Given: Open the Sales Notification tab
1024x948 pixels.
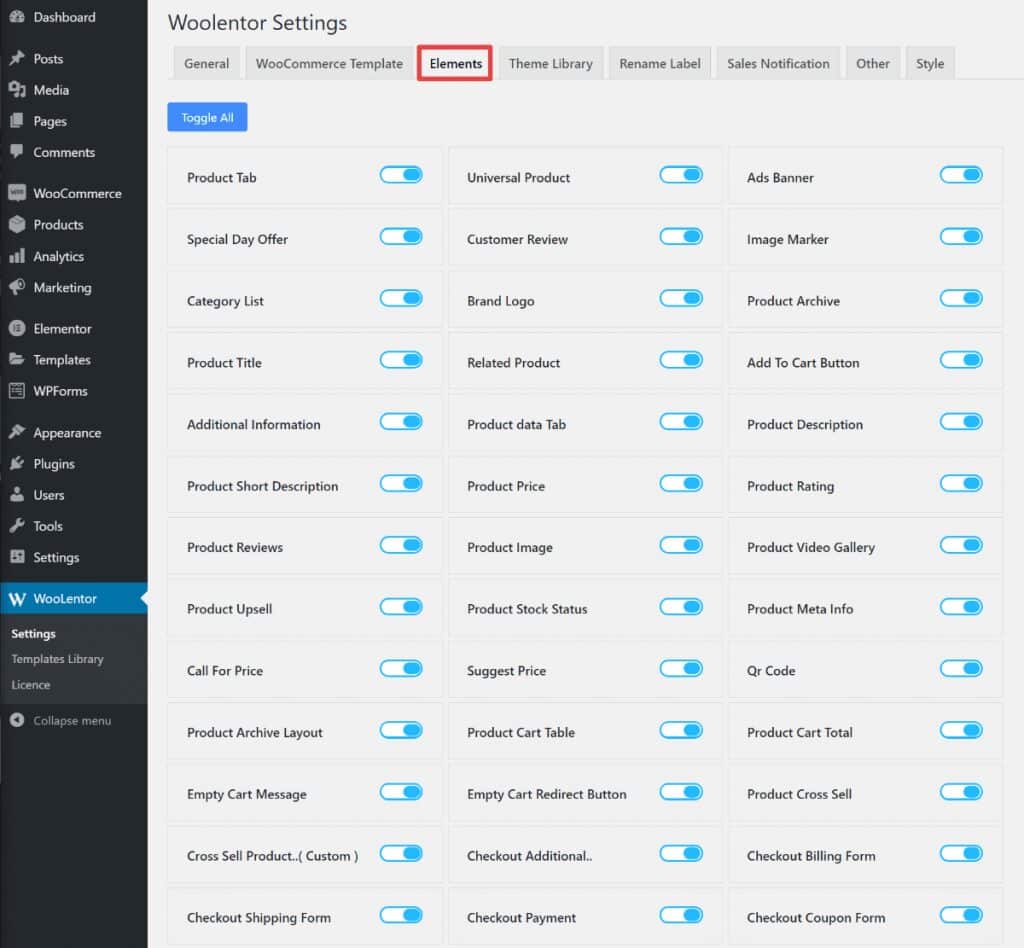Looking at the screenshot, I should pyautogui.click(x=778, y=63).
